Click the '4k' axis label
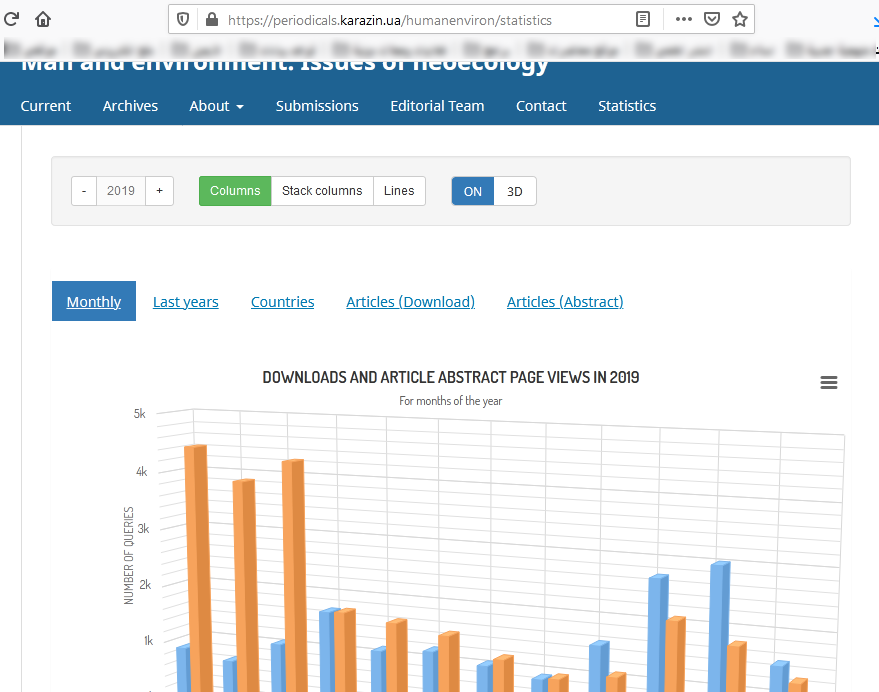Viewport: 879px width, 692px height. pos(142,472)
